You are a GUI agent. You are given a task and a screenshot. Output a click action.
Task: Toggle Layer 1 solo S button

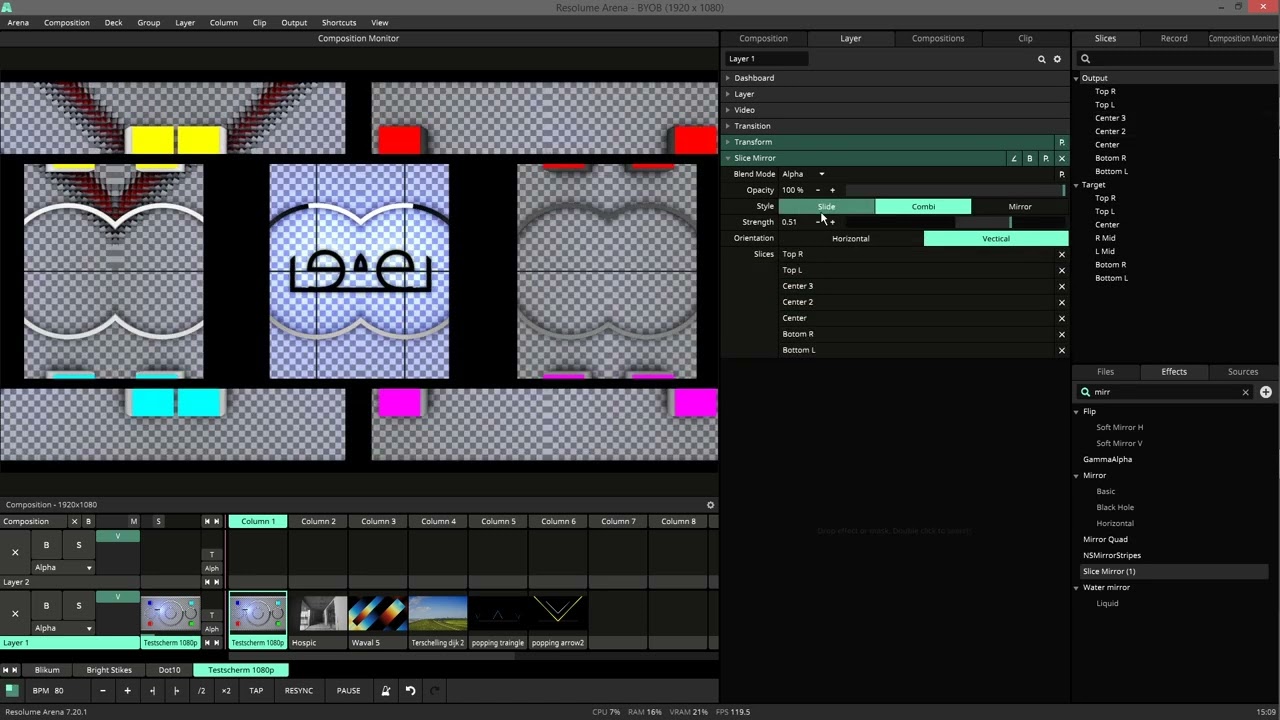[x=79, y=605]
